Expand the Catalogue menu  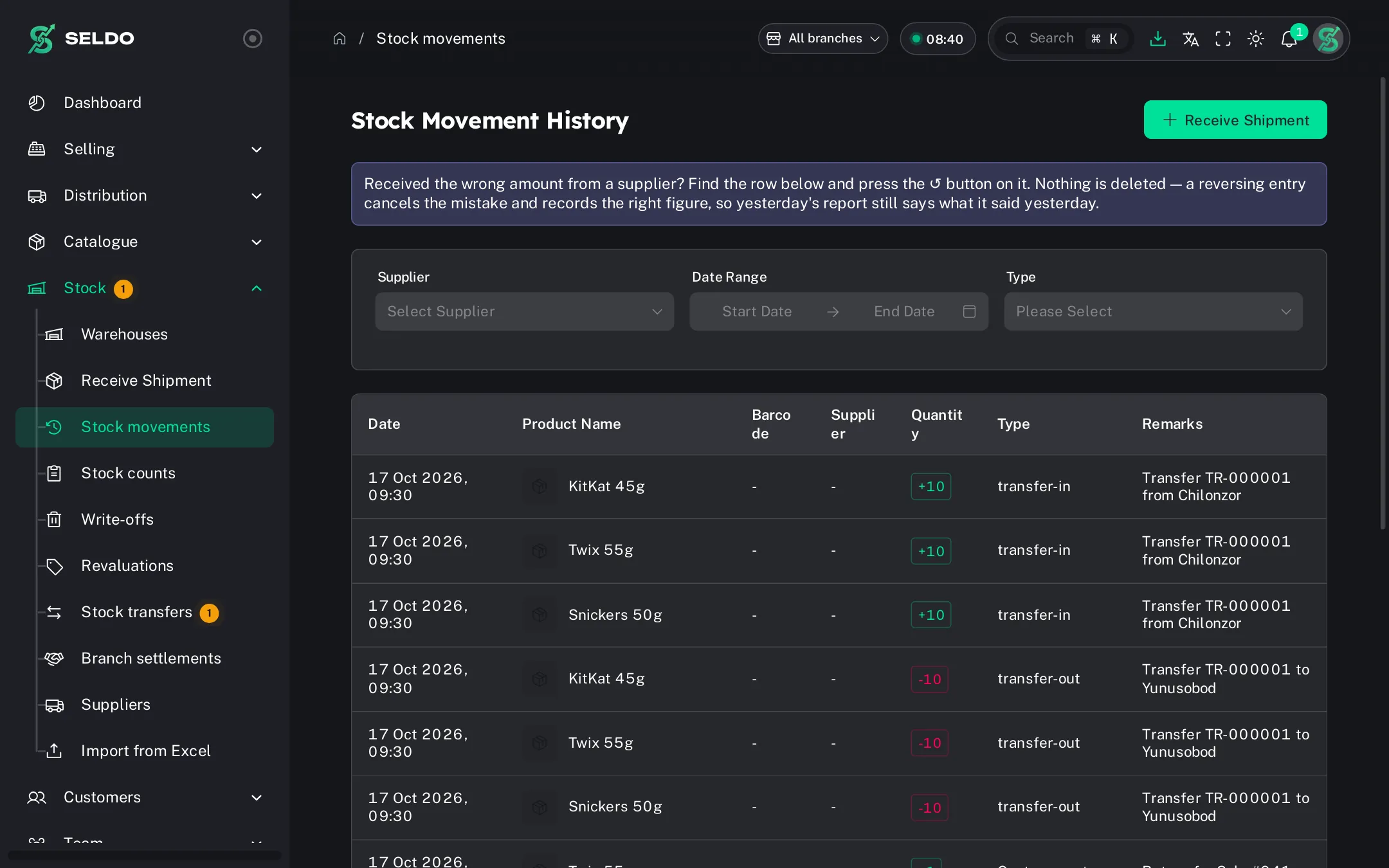point(145,242)
